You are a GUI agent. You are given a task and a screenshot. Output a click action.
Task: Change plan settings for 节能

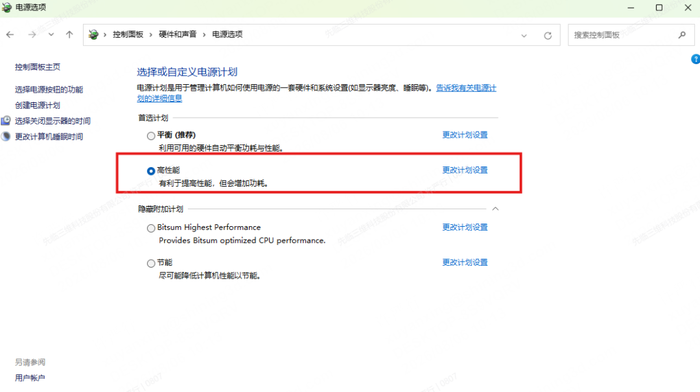pos(465,263)
